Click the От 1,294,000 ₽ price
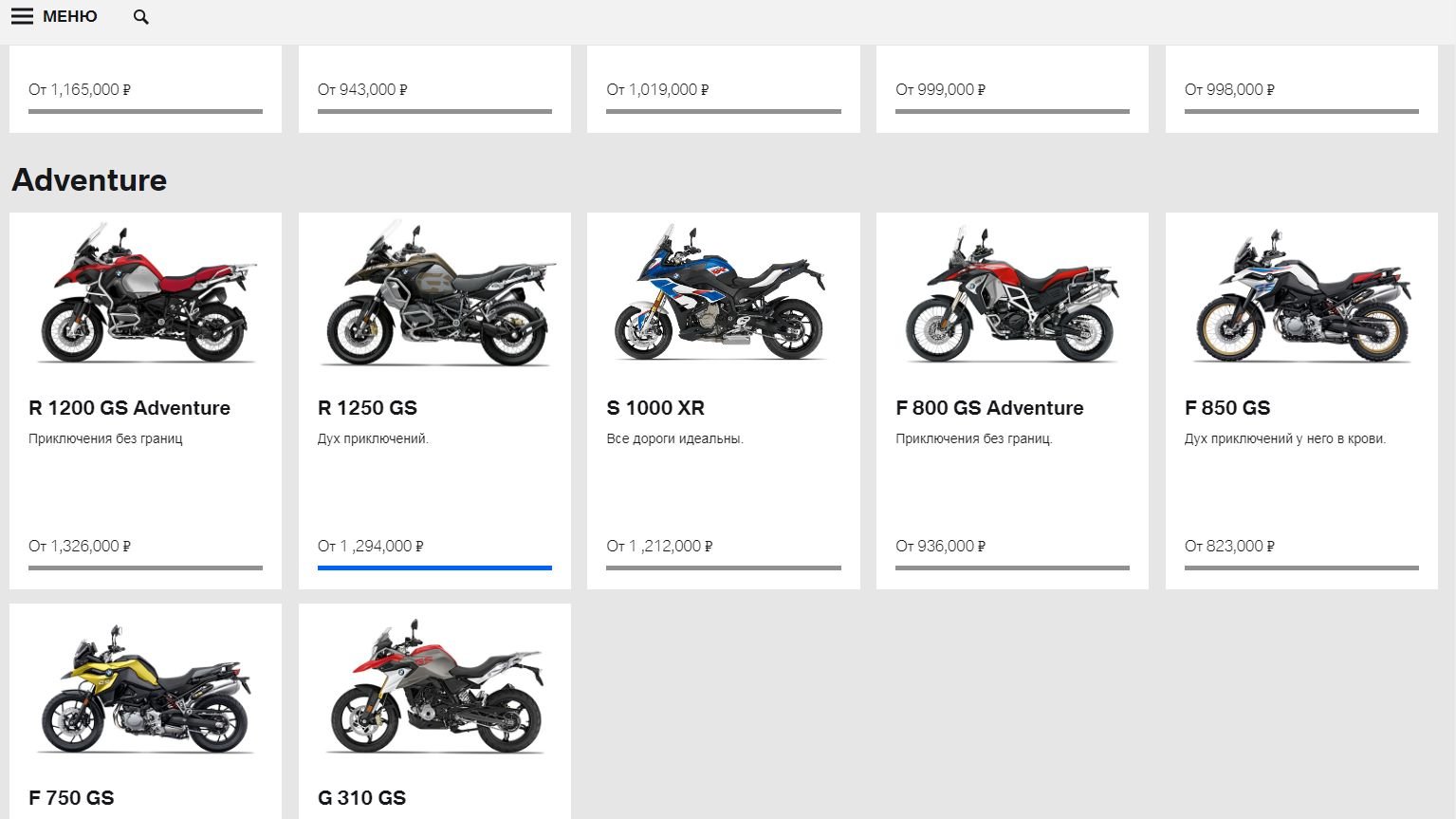This screenshot has width=1456, height=819. 371,547
